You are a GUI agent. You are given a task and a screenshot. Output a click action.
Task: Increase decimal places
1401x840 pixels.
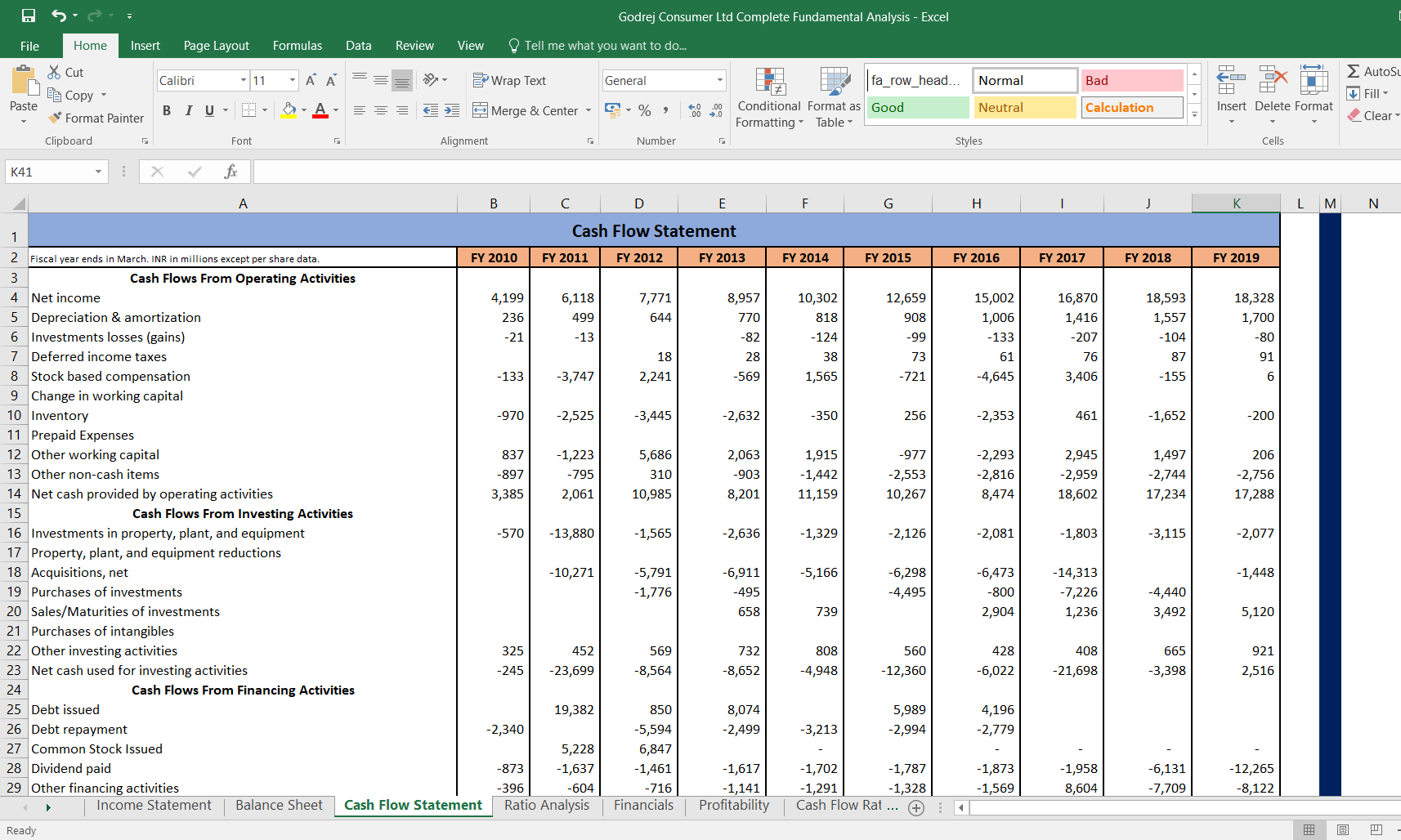(695, 109)
